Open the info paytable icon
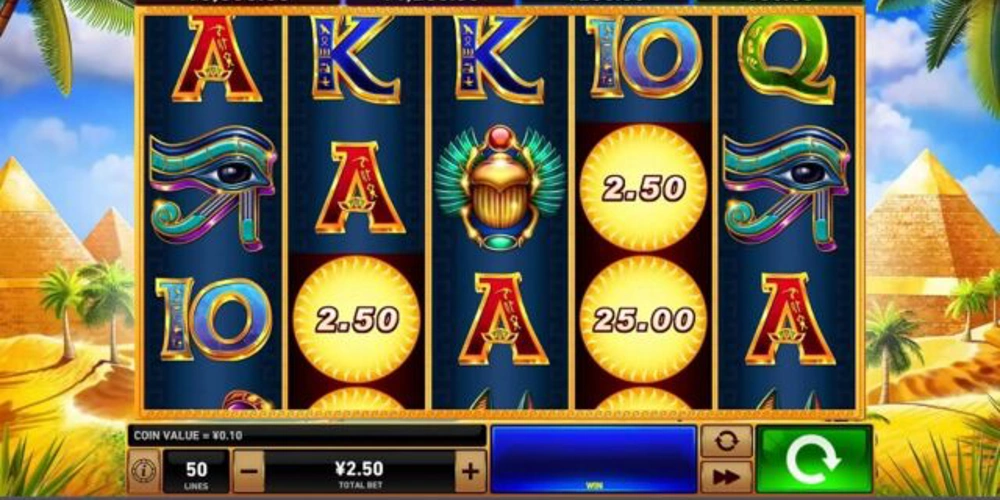The image size is (1000, 500). pyautogui.click(x=144, y=471)
